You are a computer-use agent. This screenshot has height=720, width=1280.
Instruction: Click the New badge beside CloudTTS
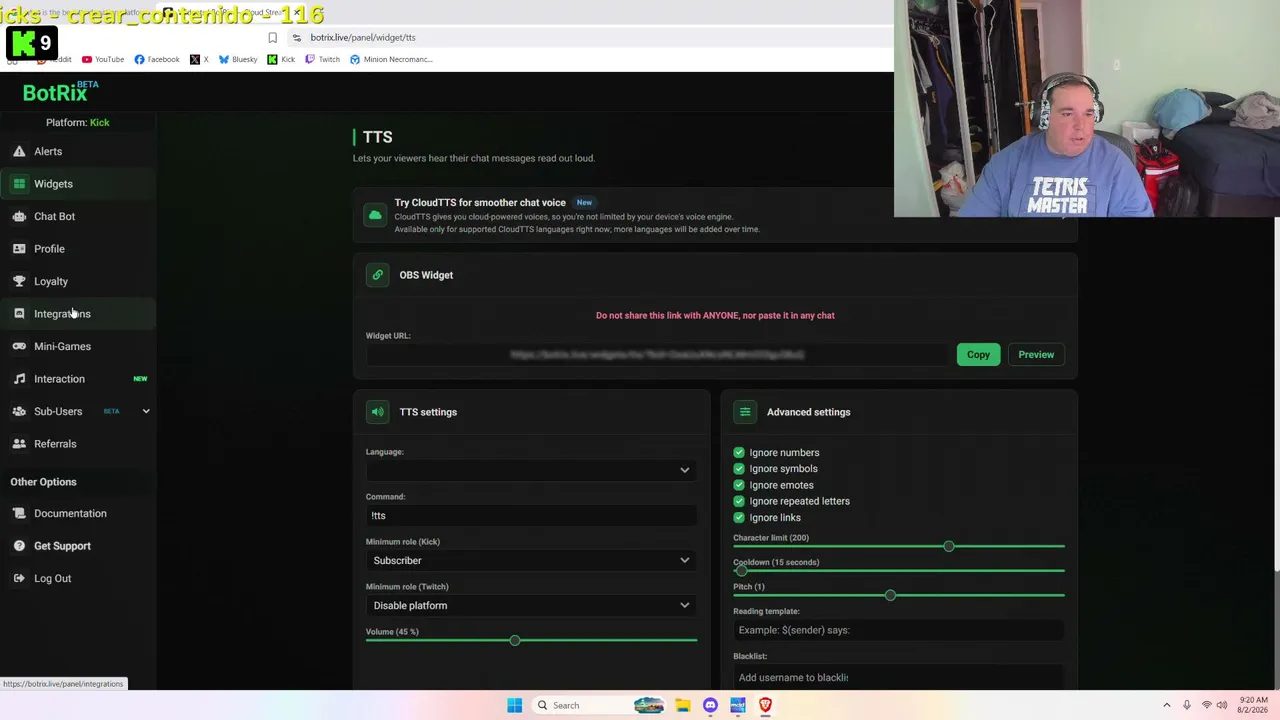[x=584, y=202]
